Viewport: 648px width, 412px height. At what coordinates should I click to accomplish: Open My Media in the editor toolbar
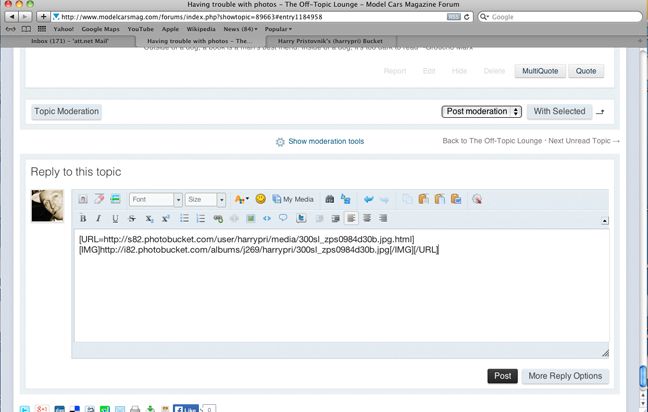tap(293, 199)
